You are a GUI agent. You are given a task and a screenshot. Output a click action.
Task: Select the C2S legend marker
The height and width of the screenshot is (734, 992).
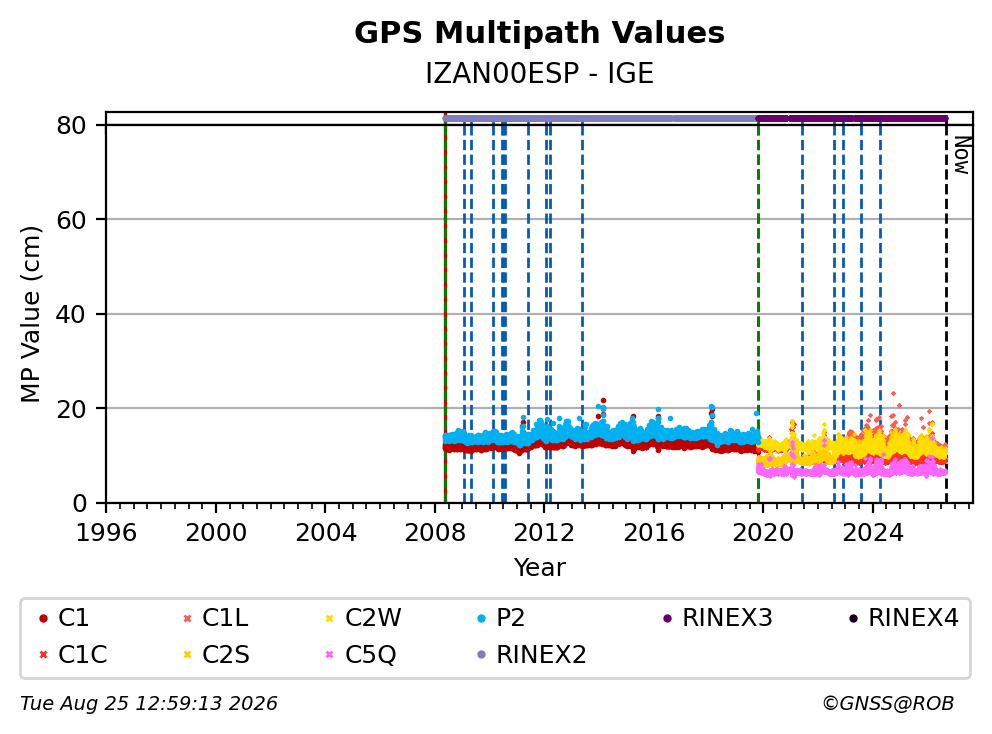pos(187,655)
